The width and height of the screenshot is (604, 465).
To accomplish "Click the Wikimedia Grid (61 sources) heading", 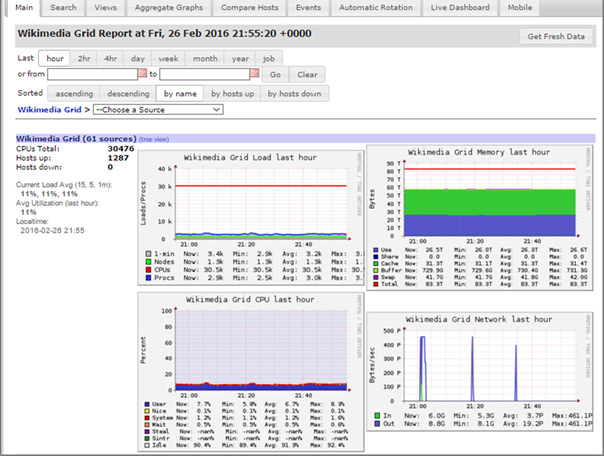I will pos(76,139).
